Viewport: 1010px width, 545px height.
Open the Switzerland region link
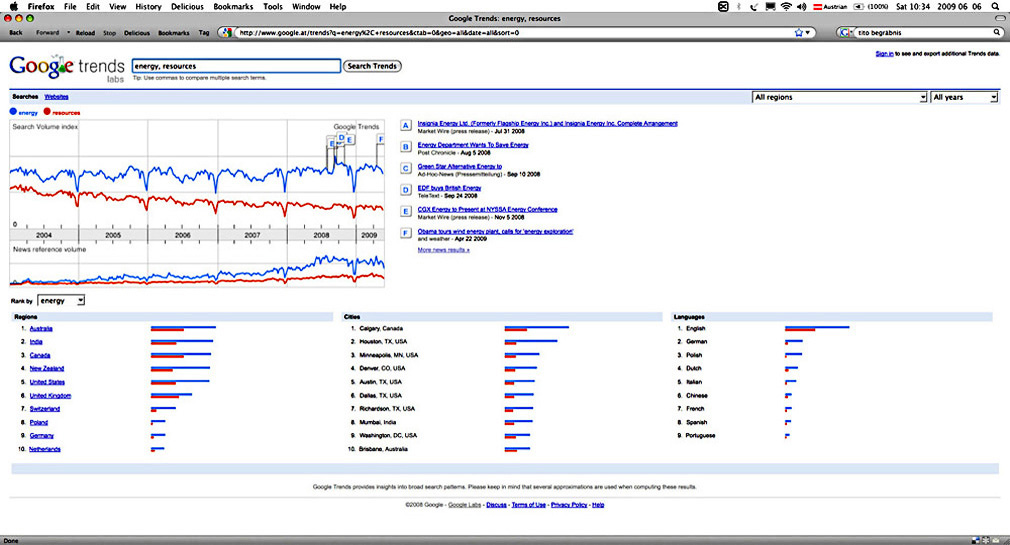pos(44,409)
